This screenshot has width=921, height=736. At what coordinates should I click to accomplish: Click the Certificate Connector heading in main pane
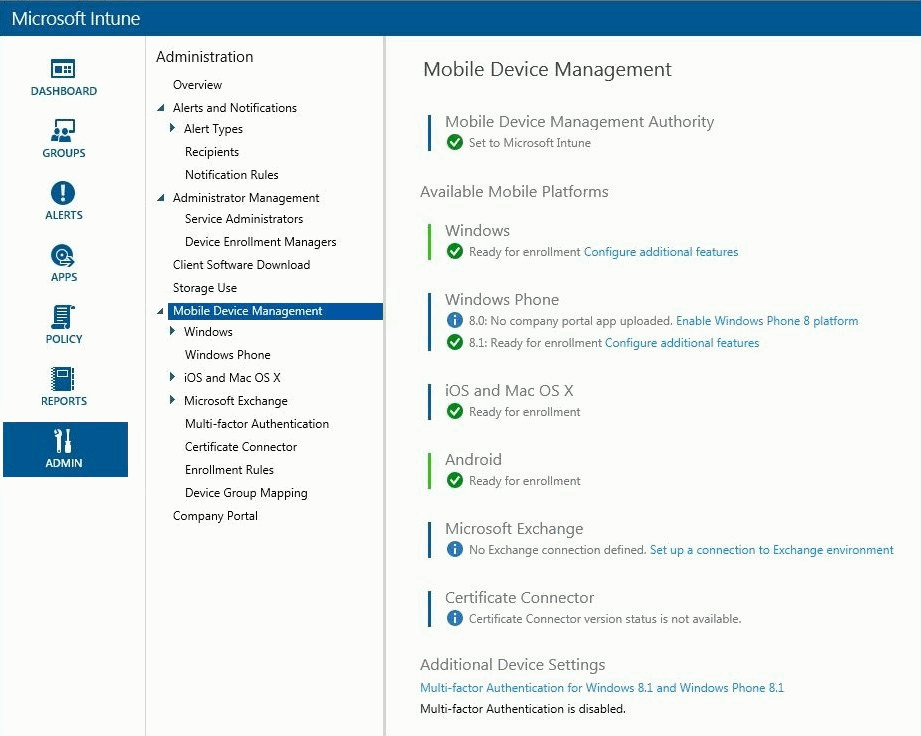pos(520,597)
